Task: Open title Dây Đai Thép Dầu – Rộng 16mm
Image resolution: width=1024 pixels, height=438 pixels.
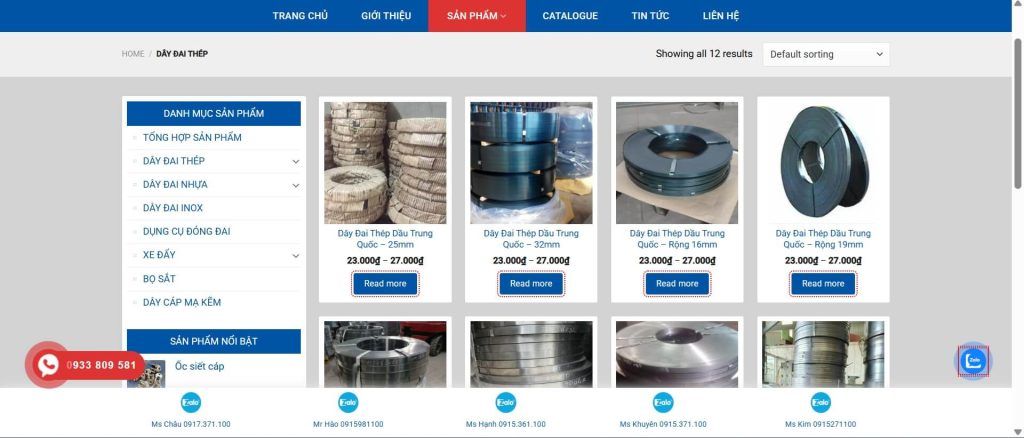Action: 677,239
